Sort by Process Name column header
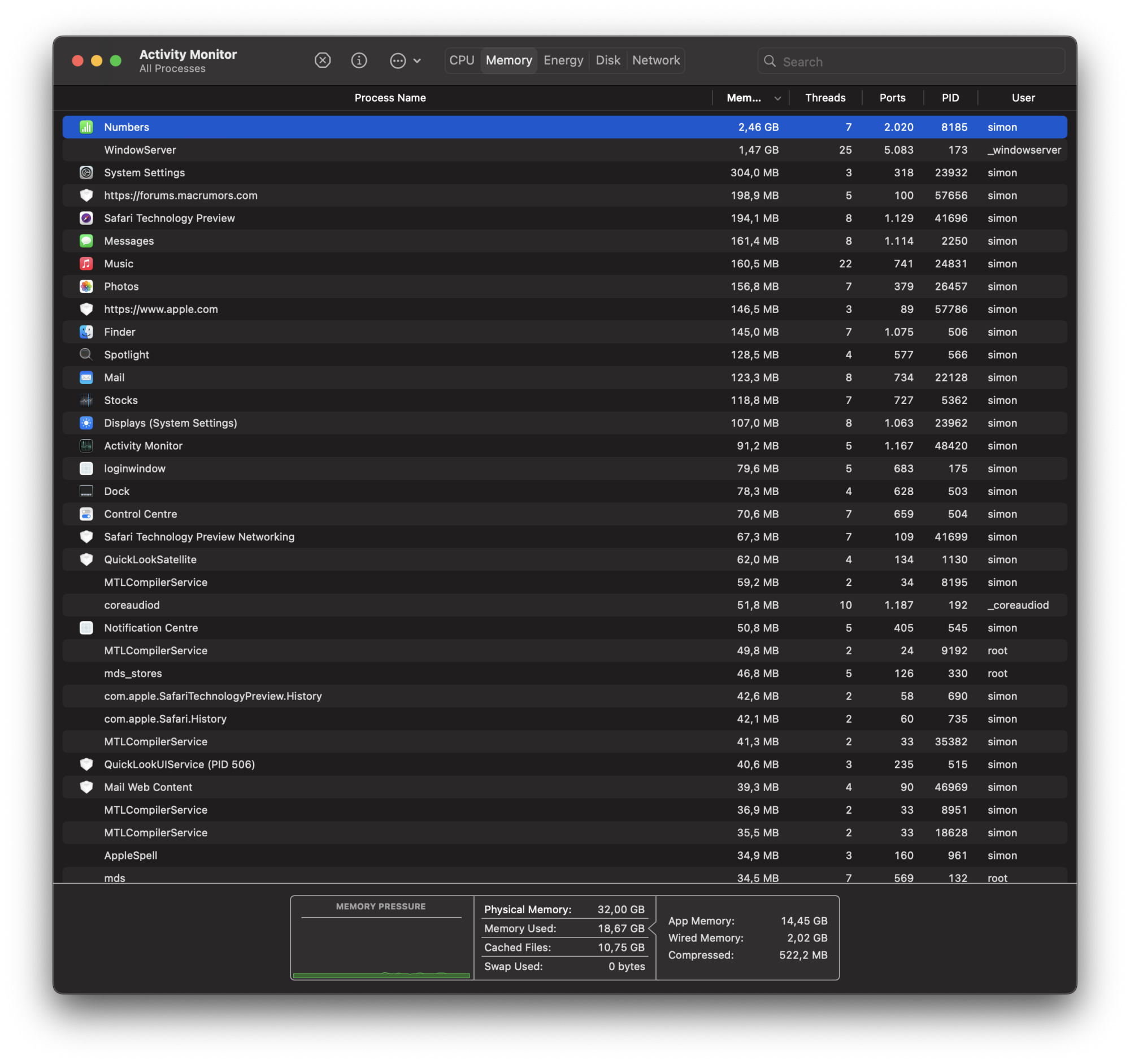 coord(390,98)
